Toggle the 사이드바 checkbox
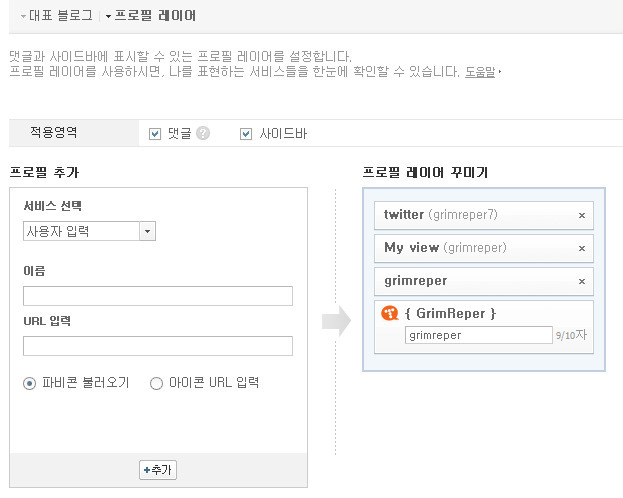Viewport: 623px width, 498px height. tap(246, 134)
